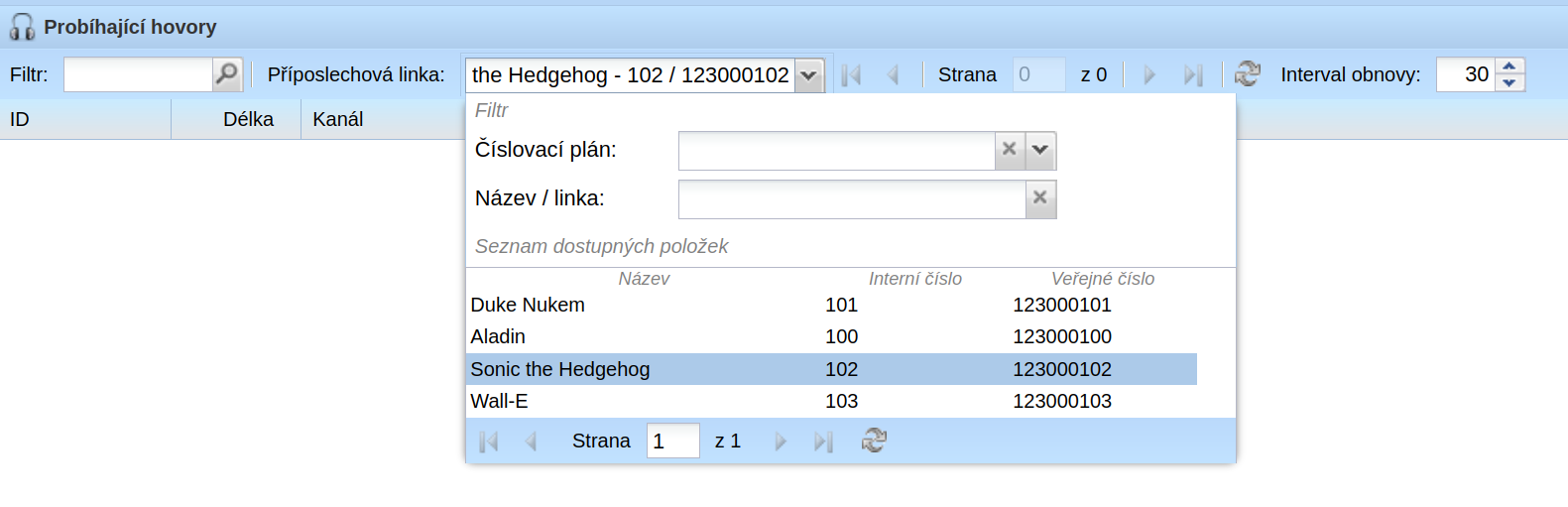The image size is (1568, 507).
Task: Click the magnifier search icon next to Filtr
Action: (227, 74)
